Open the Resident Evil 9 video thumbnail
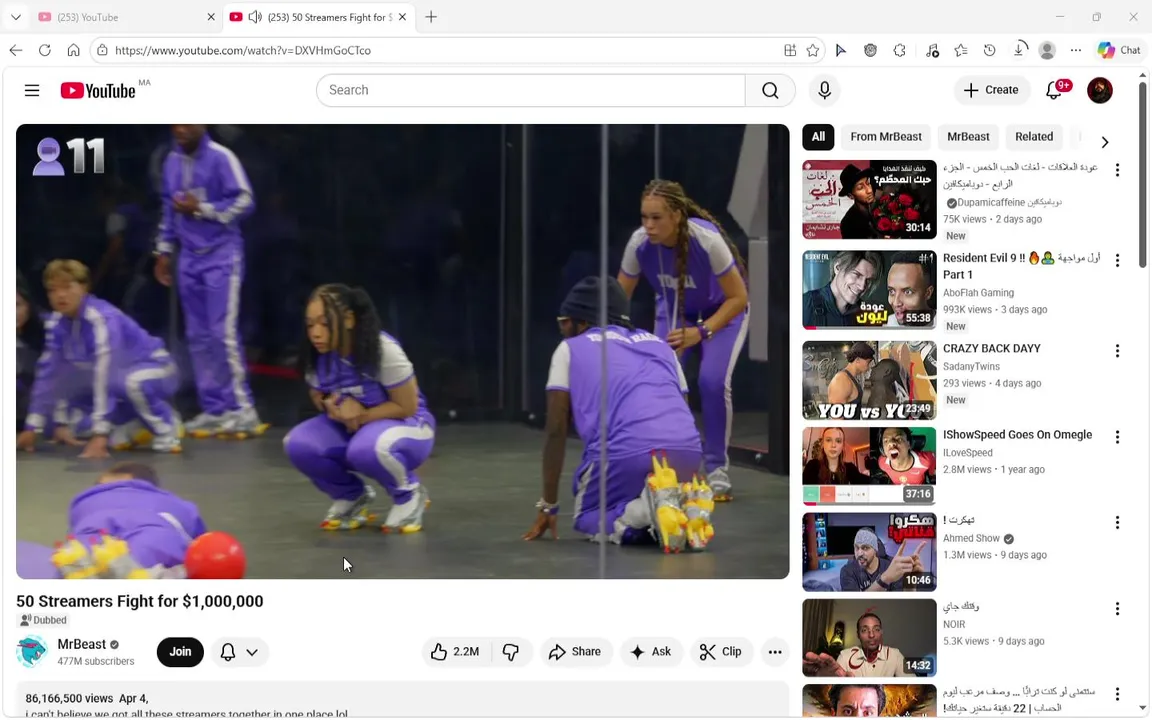 869,290
